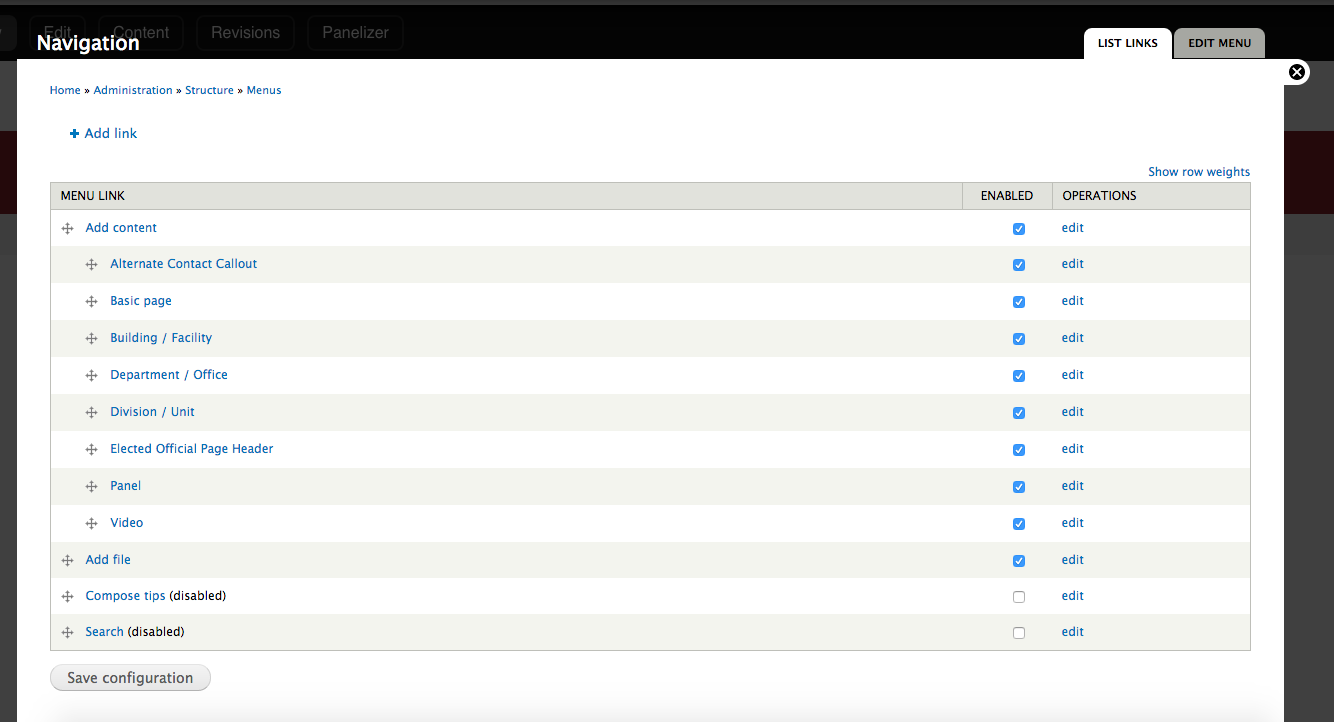The image size is (1334, 722).
Task: Show row weights for the table
Action: pyautogui.click(x=1199, y=172)
